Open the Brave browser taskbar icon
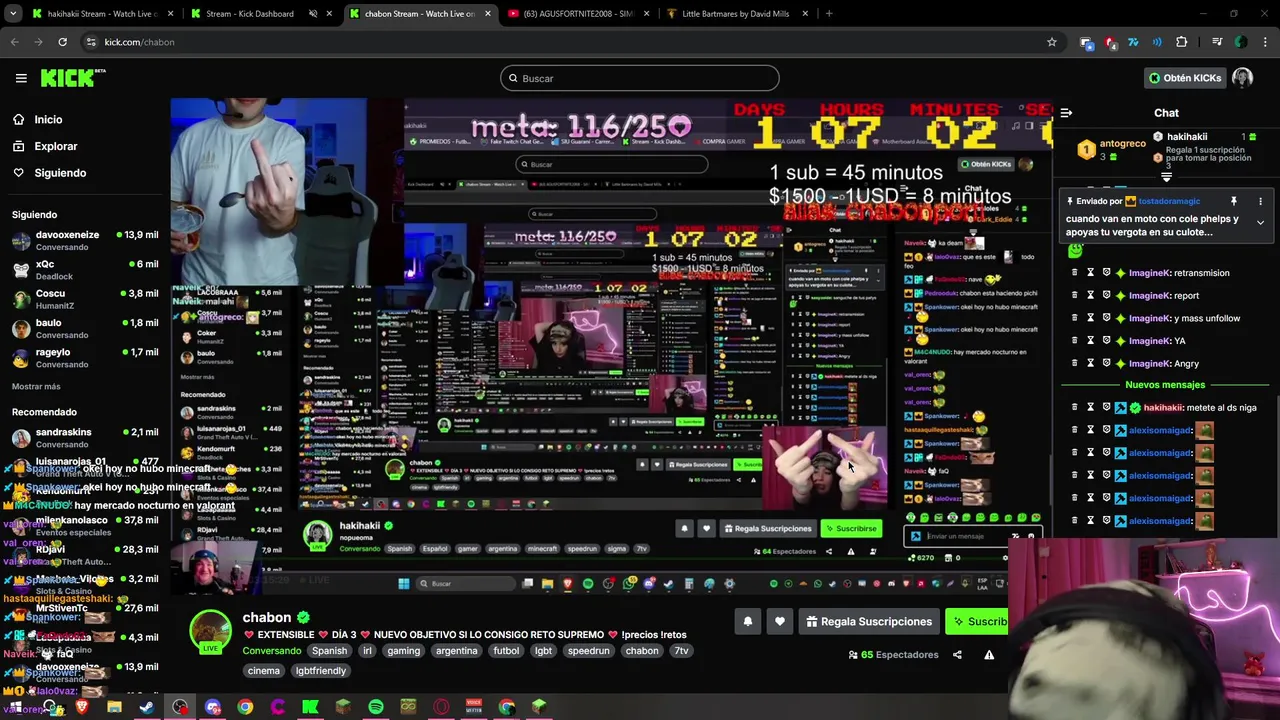Screen dimensions: 1280x720 point(82,708)
